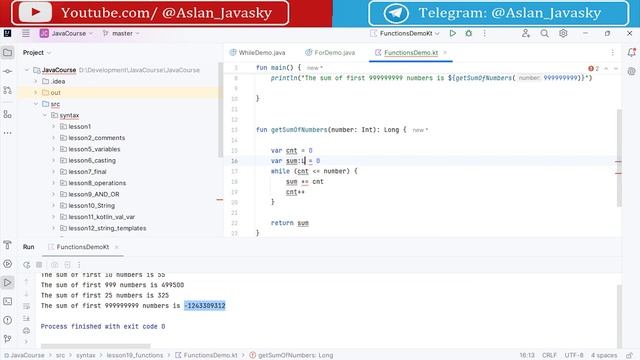Viewport: 640px width, 360px height.
Task: Click highlighted output -1243309312
Action: coord(204,306)
